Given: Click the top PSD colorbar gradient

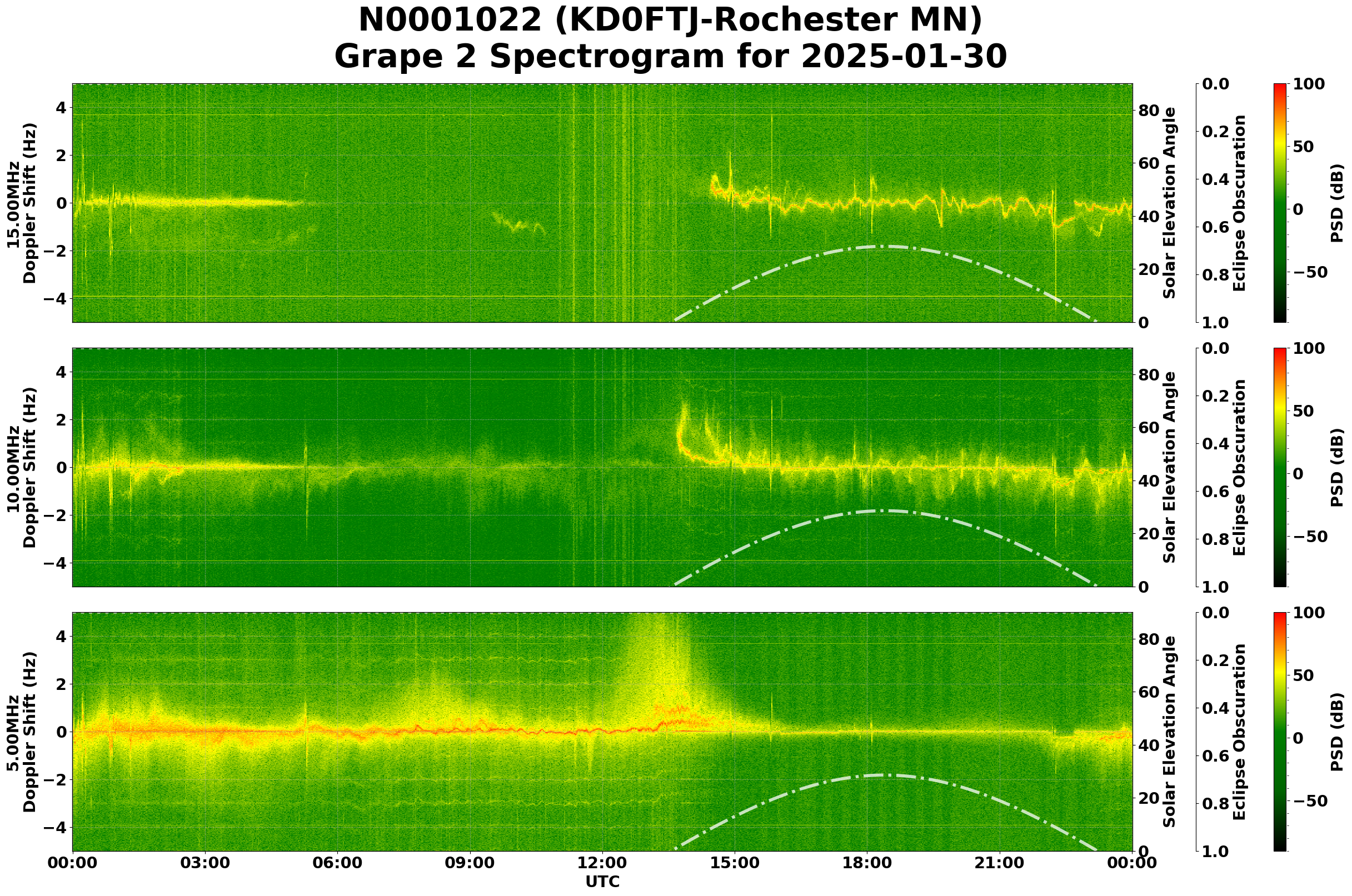Looking at the screenshot, I should point(1280,203).
